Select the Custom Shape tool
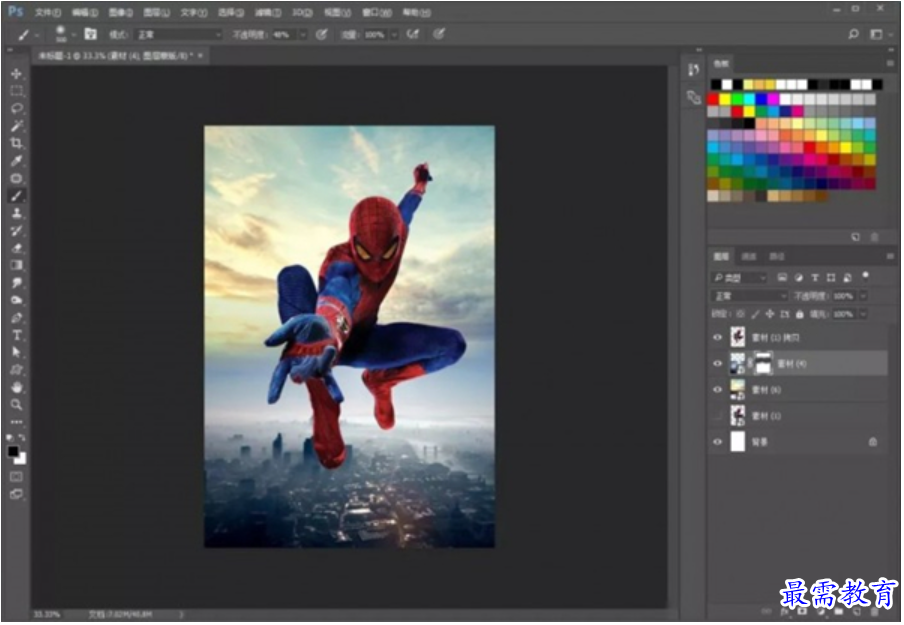904x625 pixels. click(17, 370)
